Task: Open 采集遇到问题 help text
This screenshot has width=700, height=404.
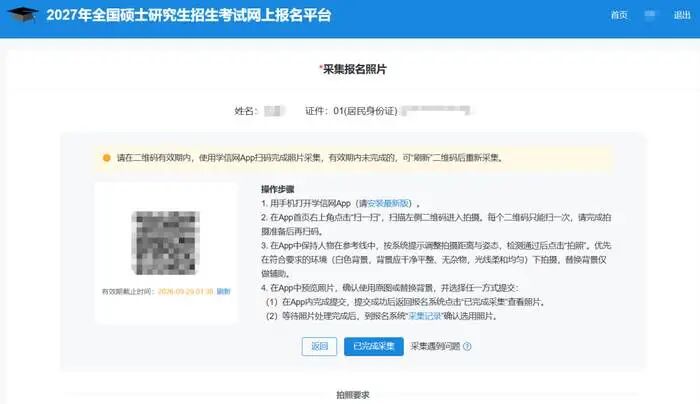Action: point(435,346)
